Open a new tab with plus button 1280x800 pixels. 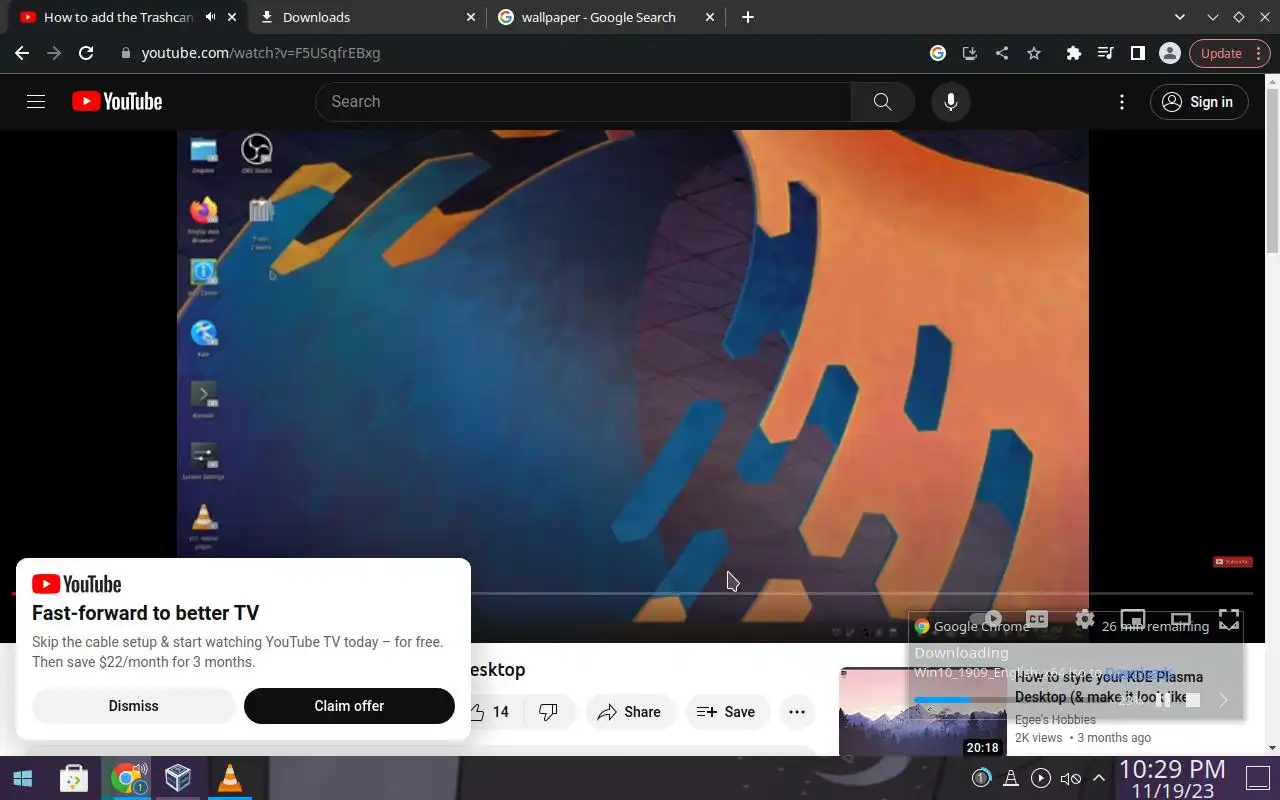pos(748,17)
